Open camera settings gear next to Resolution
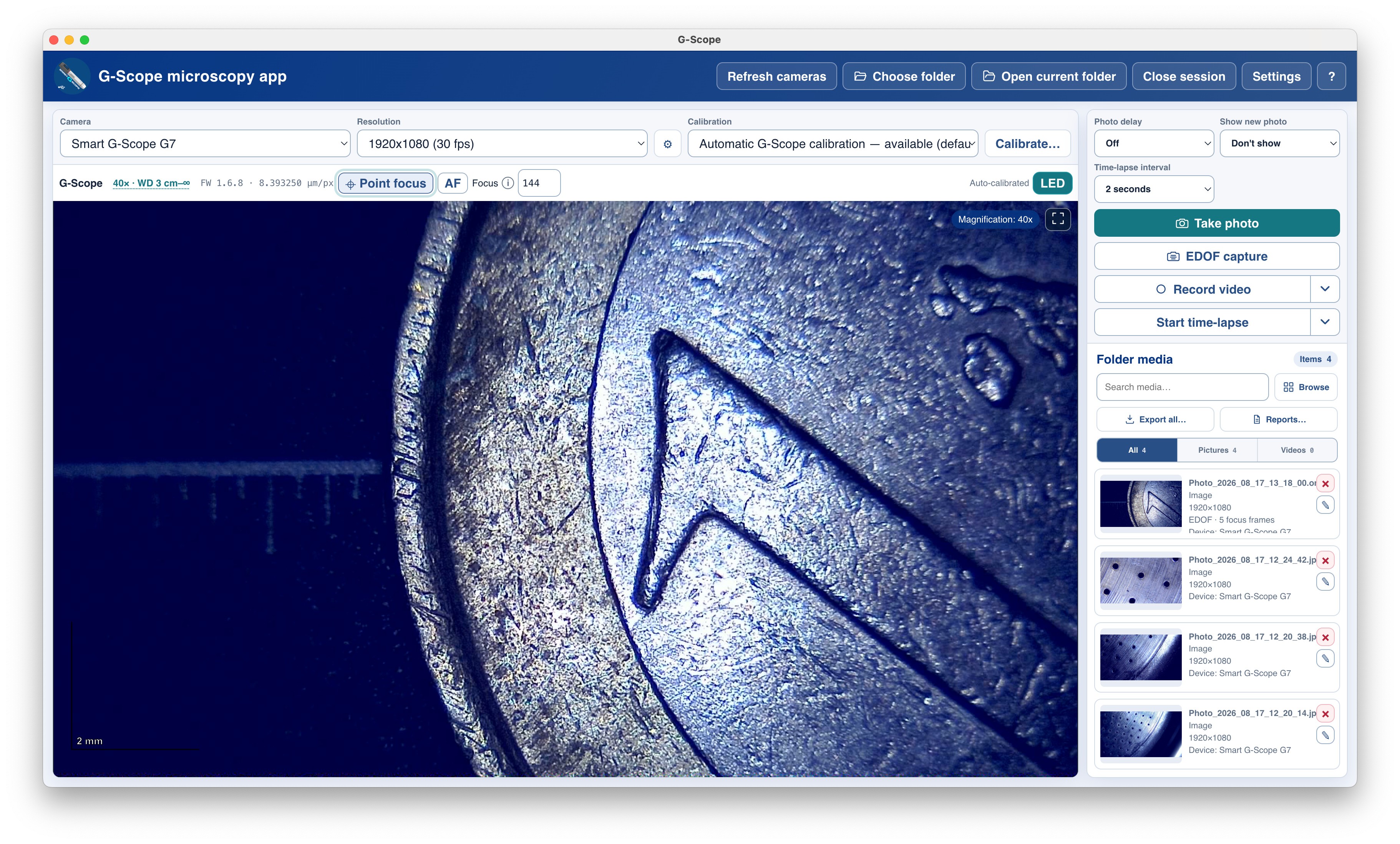Viewport: 1400px width, 844px height. coord(667,144)
